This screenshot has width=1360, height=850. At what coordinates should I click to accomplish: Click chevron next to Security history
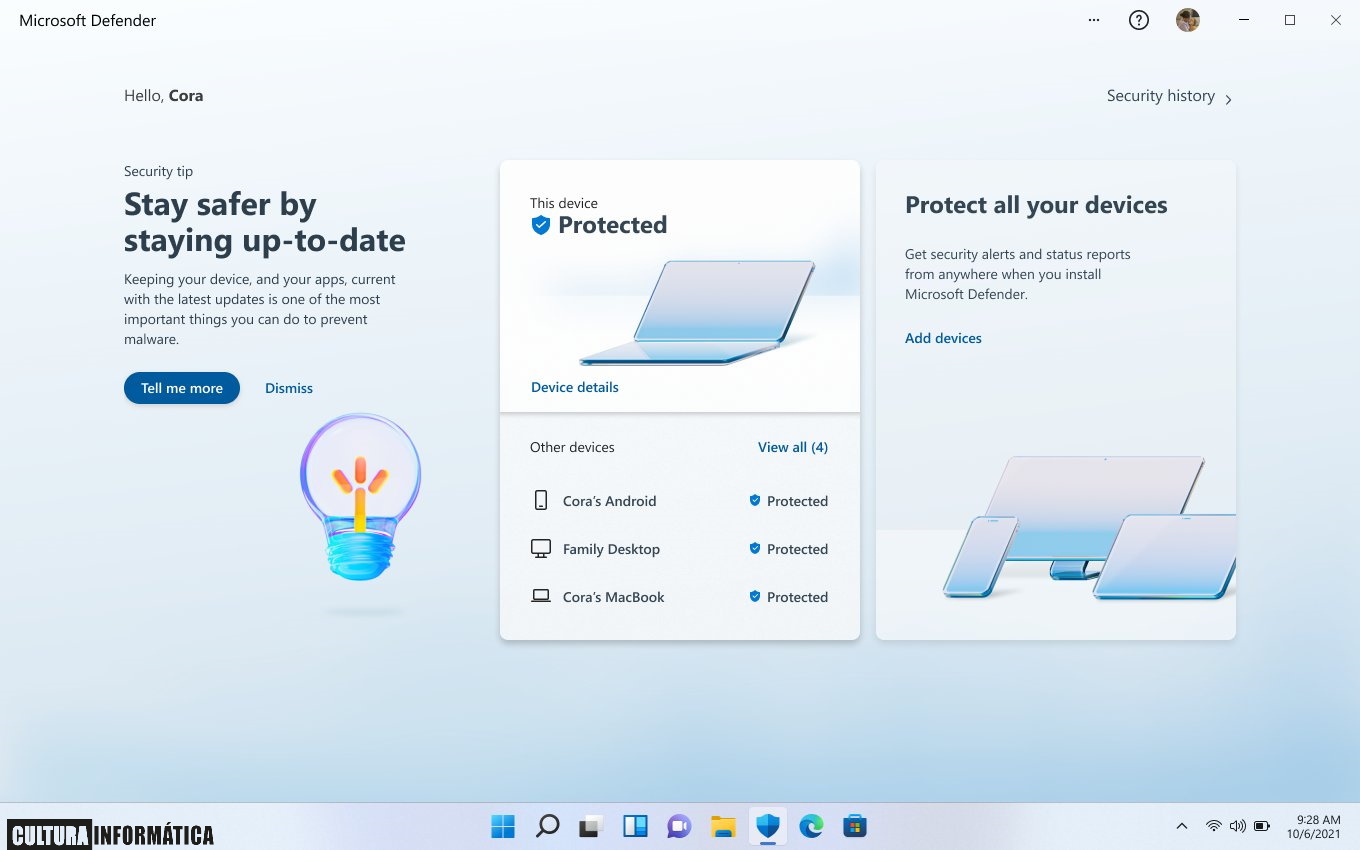coord(1228,99)
